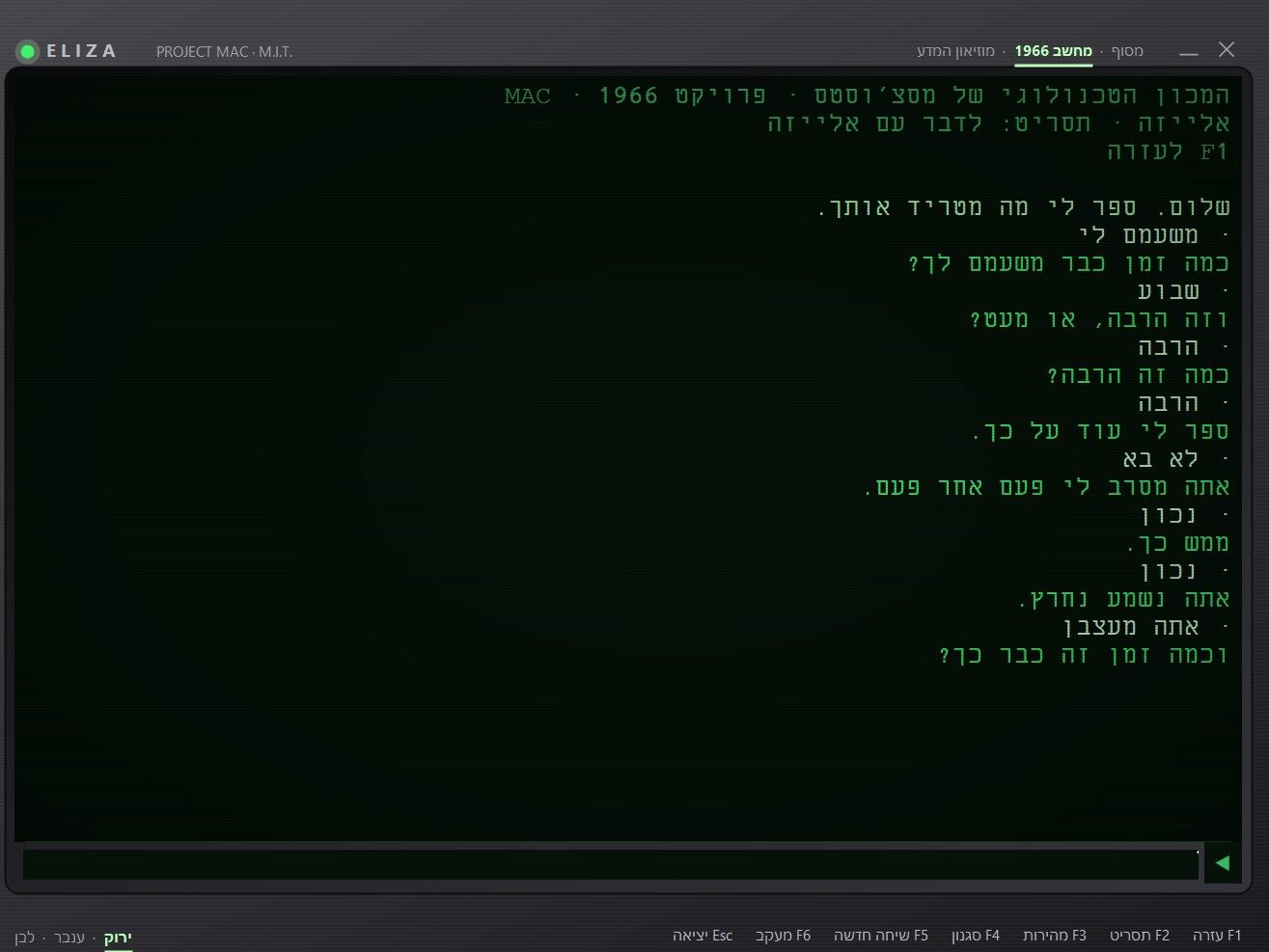The image size is (1269, 952).
Task: Click the greeting 'שלום. ספר לי מה מטריד אותך.'
Action: tap(1024, 207)
